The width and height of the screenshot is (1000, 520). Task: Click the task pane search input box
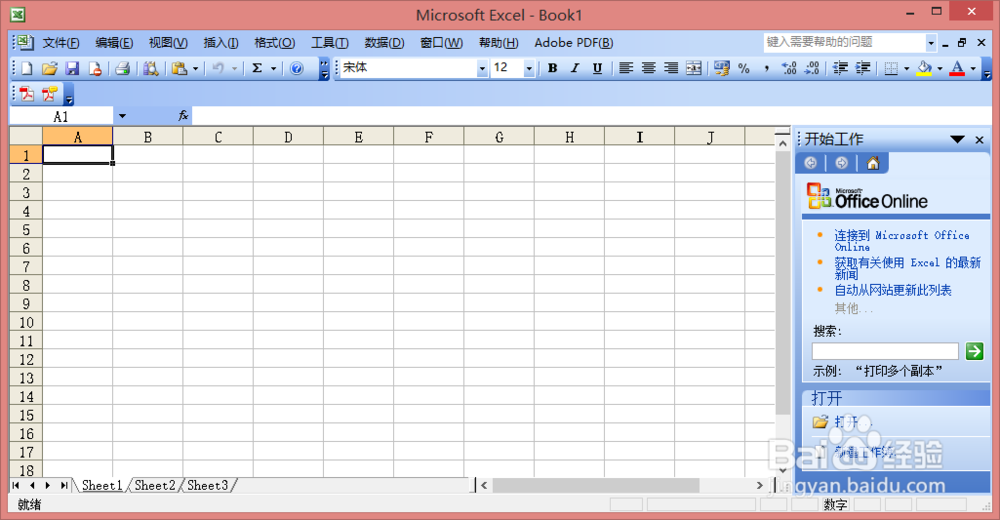(x=885, y=351)
